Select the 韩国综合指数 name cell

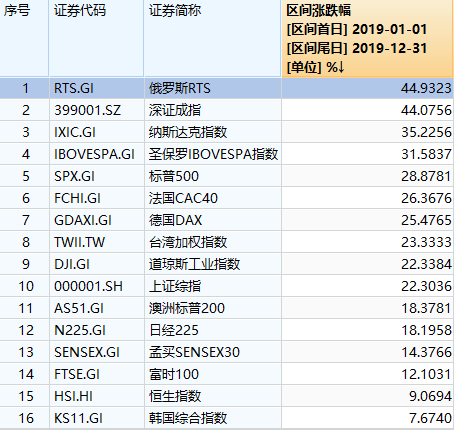pyautogui.click(x=213, y=418)
